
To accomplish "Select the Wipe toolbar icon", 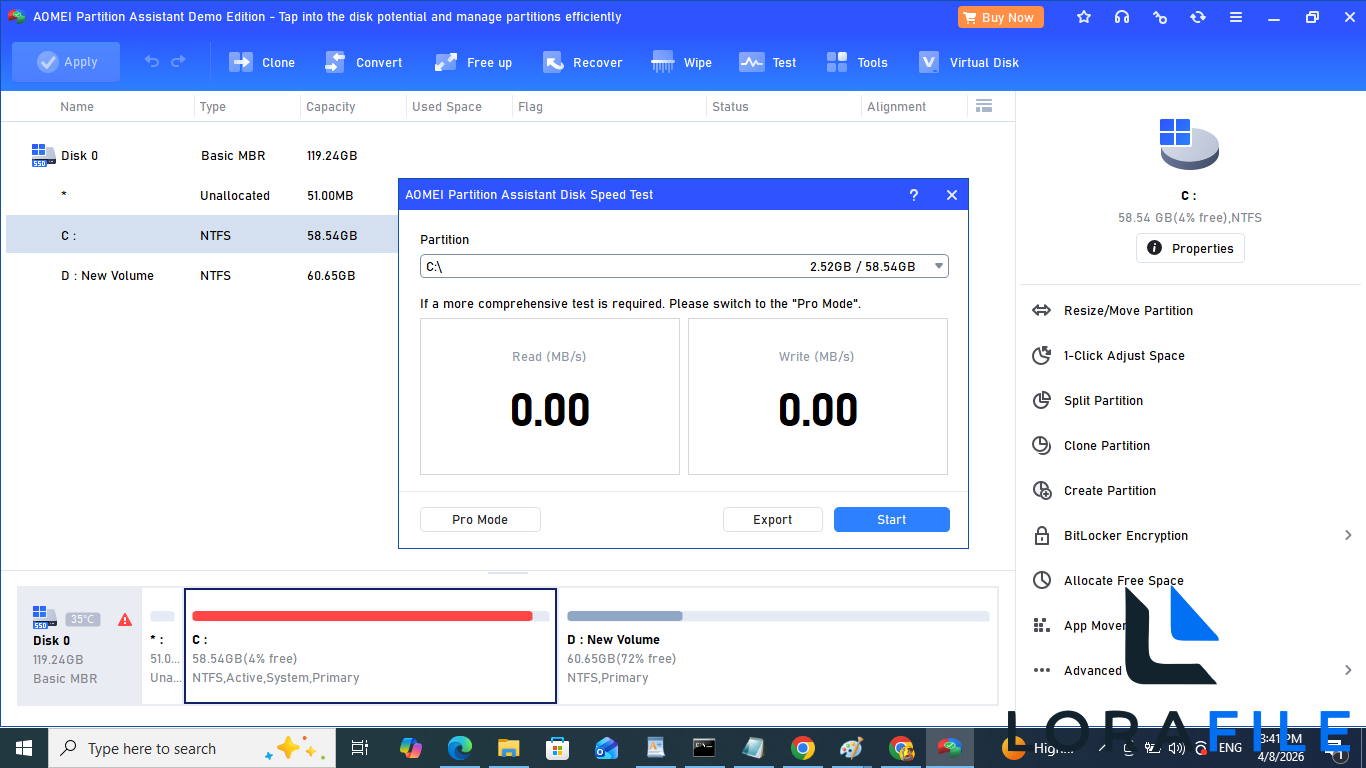I will click(x=681, y=62).
